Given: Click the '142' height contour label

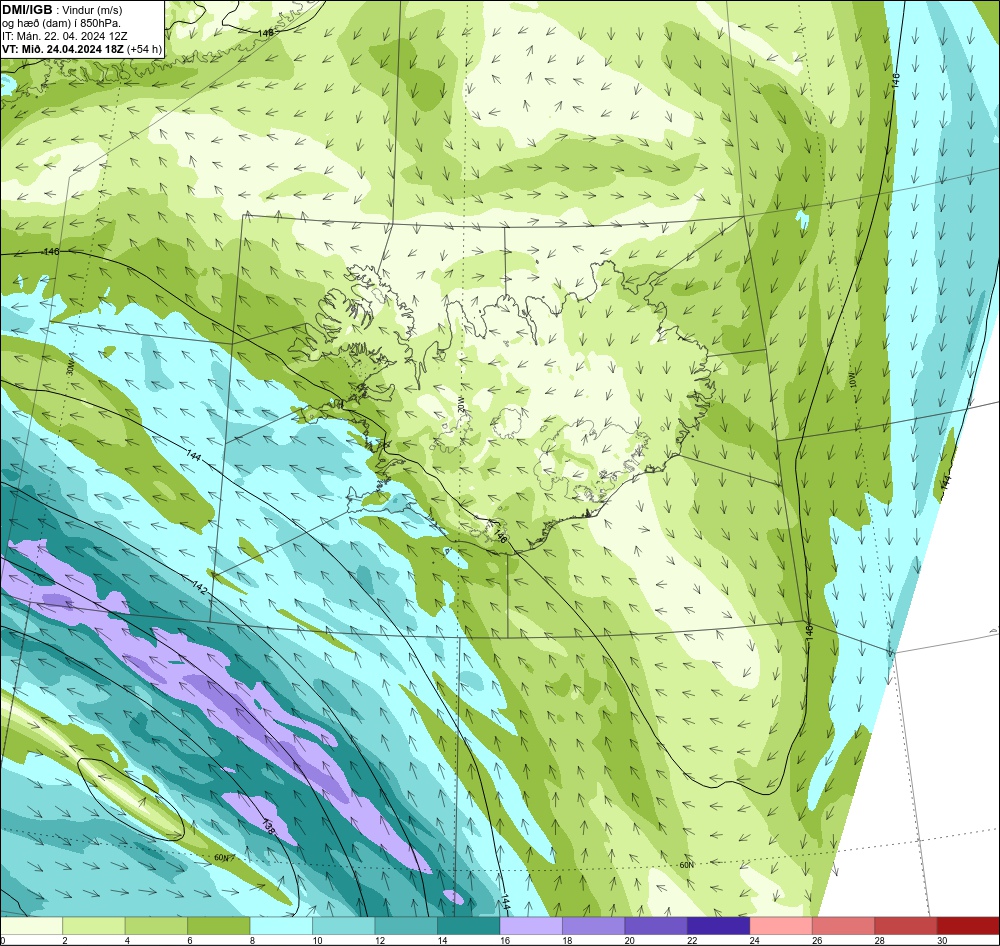Looking at the screenshot, I should coord(200,586).
